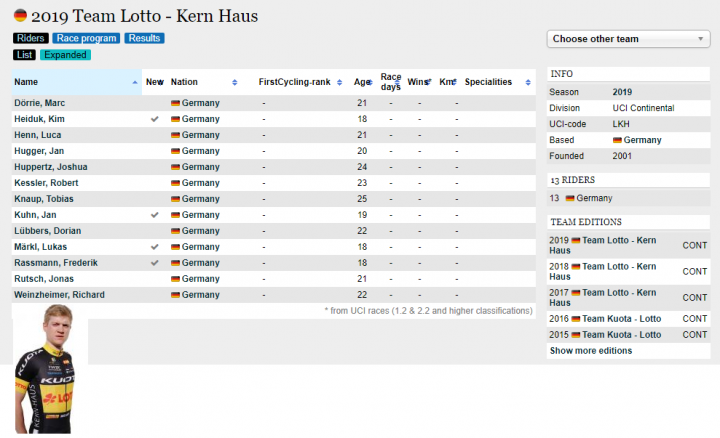The height and width of the screenshot is (438, 720).
Task: Click the UCI-code value LKH
Action: click(x=621, y=124)
